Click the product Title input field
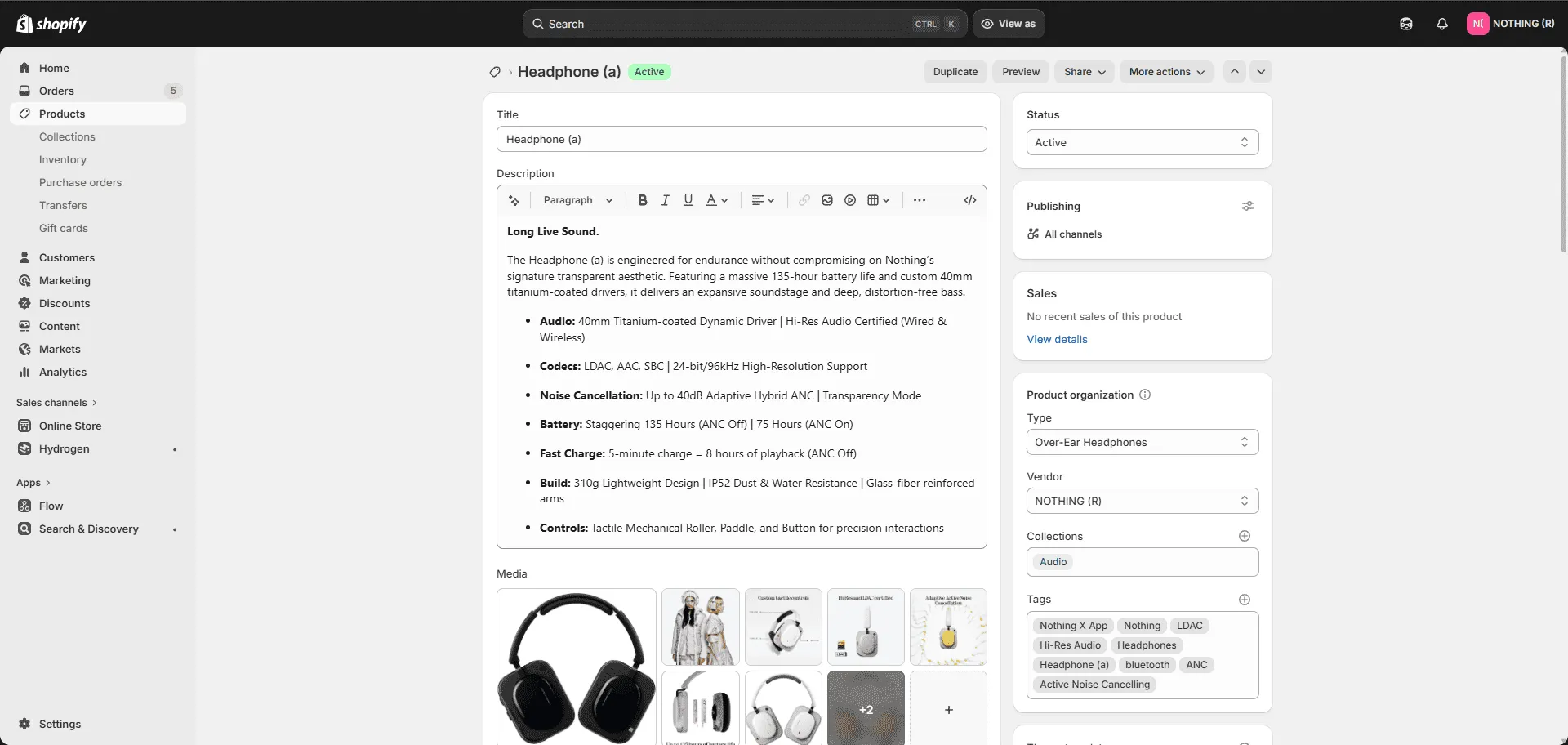The image size is (1568, 745). tap(742, 139)
